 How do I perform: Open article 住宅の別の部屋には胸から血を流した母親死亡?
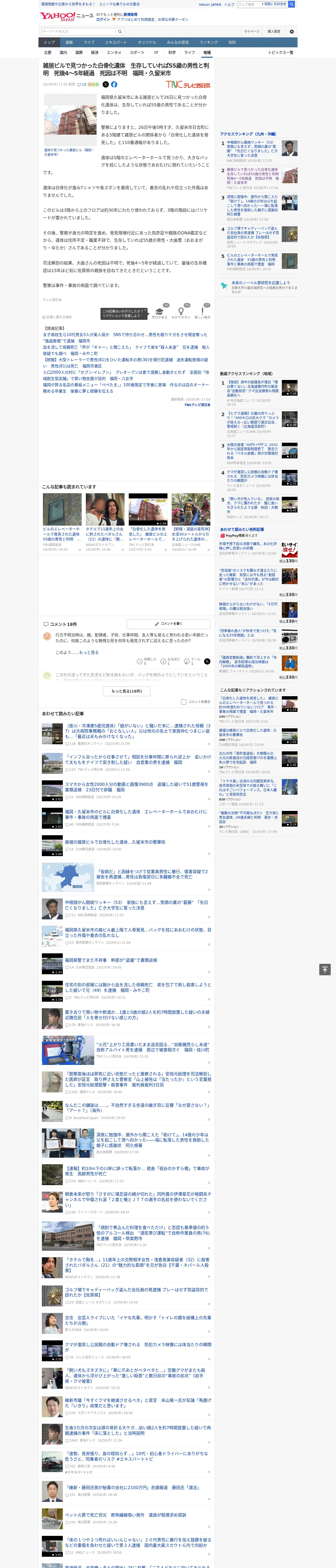(x=138, y=987)
